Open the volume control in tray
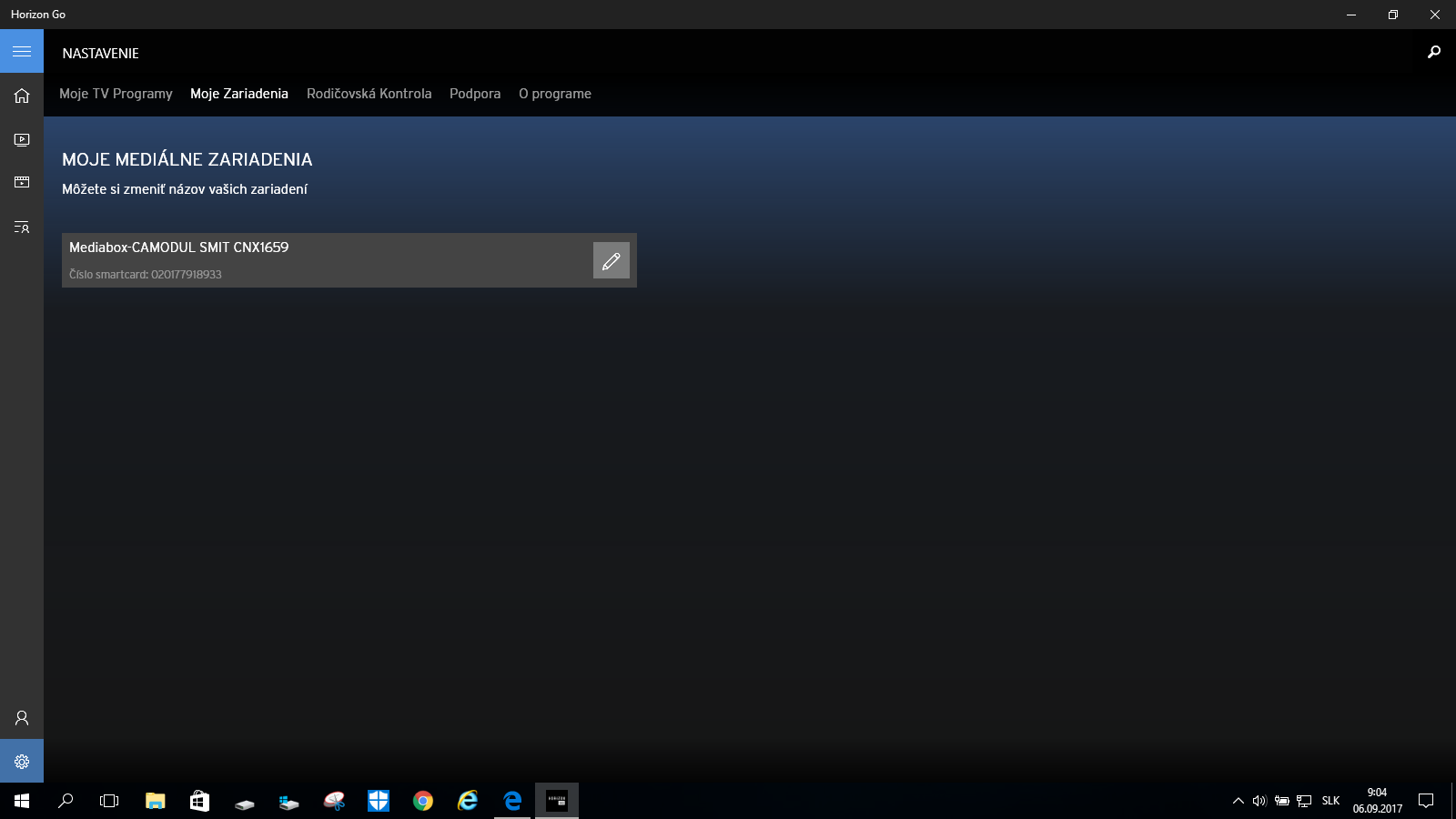The width and height of the screenshot is (1456, 819). pos(1259,801)
